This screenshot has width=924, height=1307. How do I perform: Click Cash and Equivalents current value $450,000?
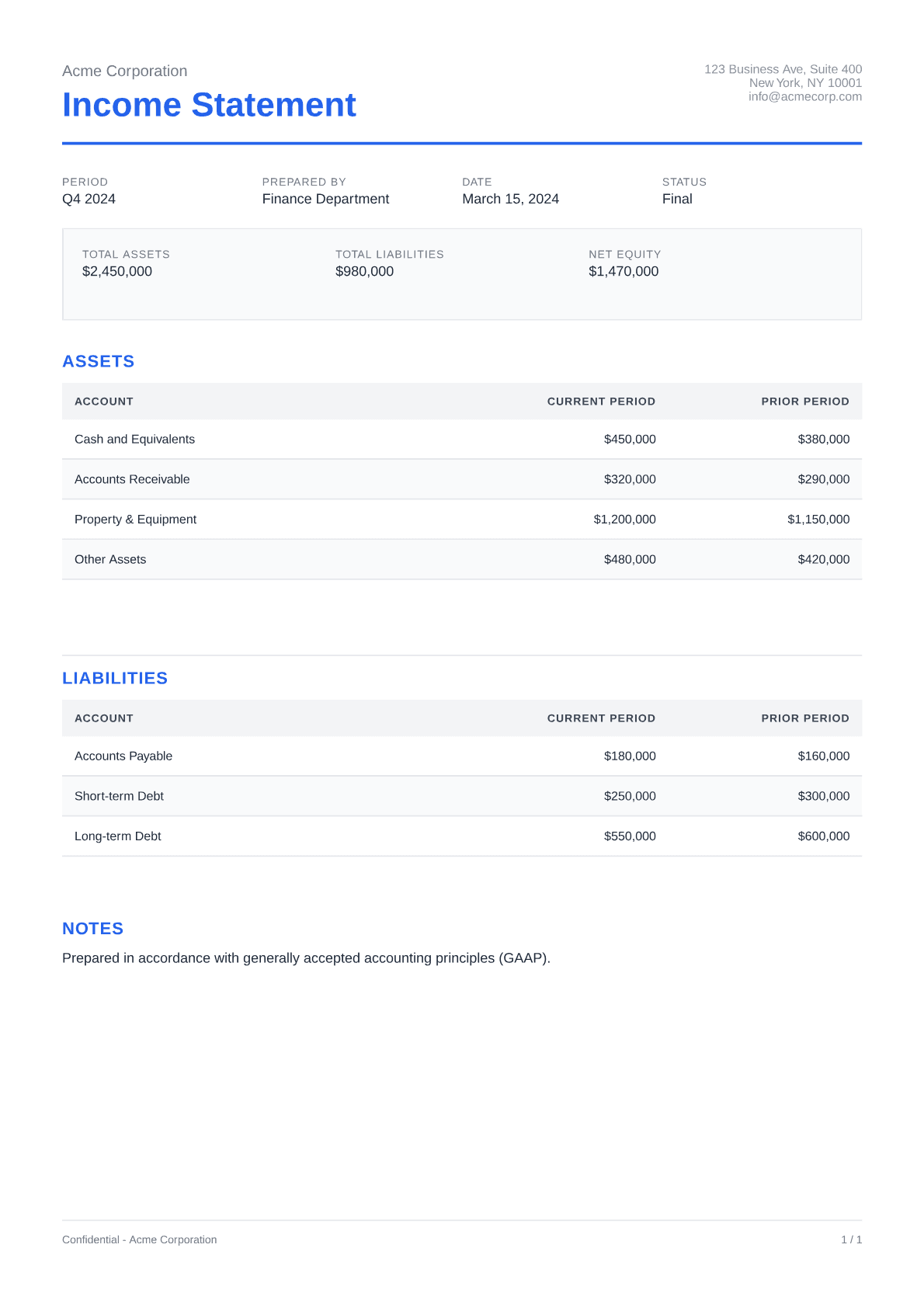pos(630,439)
